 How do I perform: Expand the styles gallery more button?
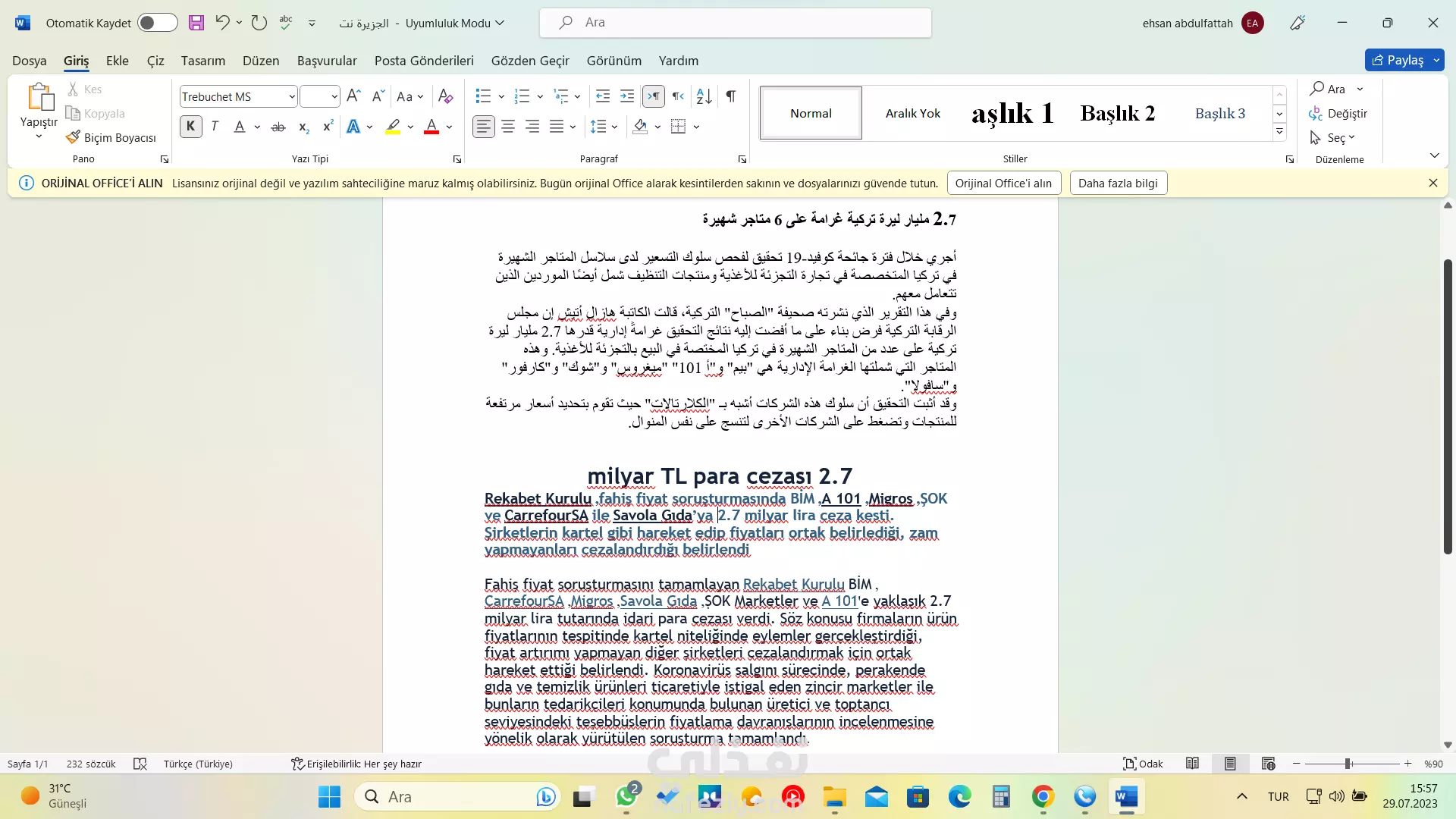pos(1279,132)
